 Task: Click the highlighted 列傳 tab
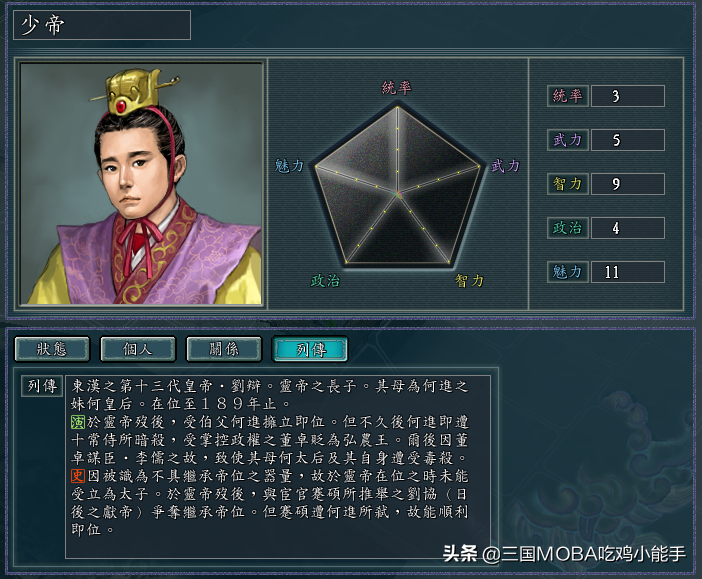pos(310,349)
